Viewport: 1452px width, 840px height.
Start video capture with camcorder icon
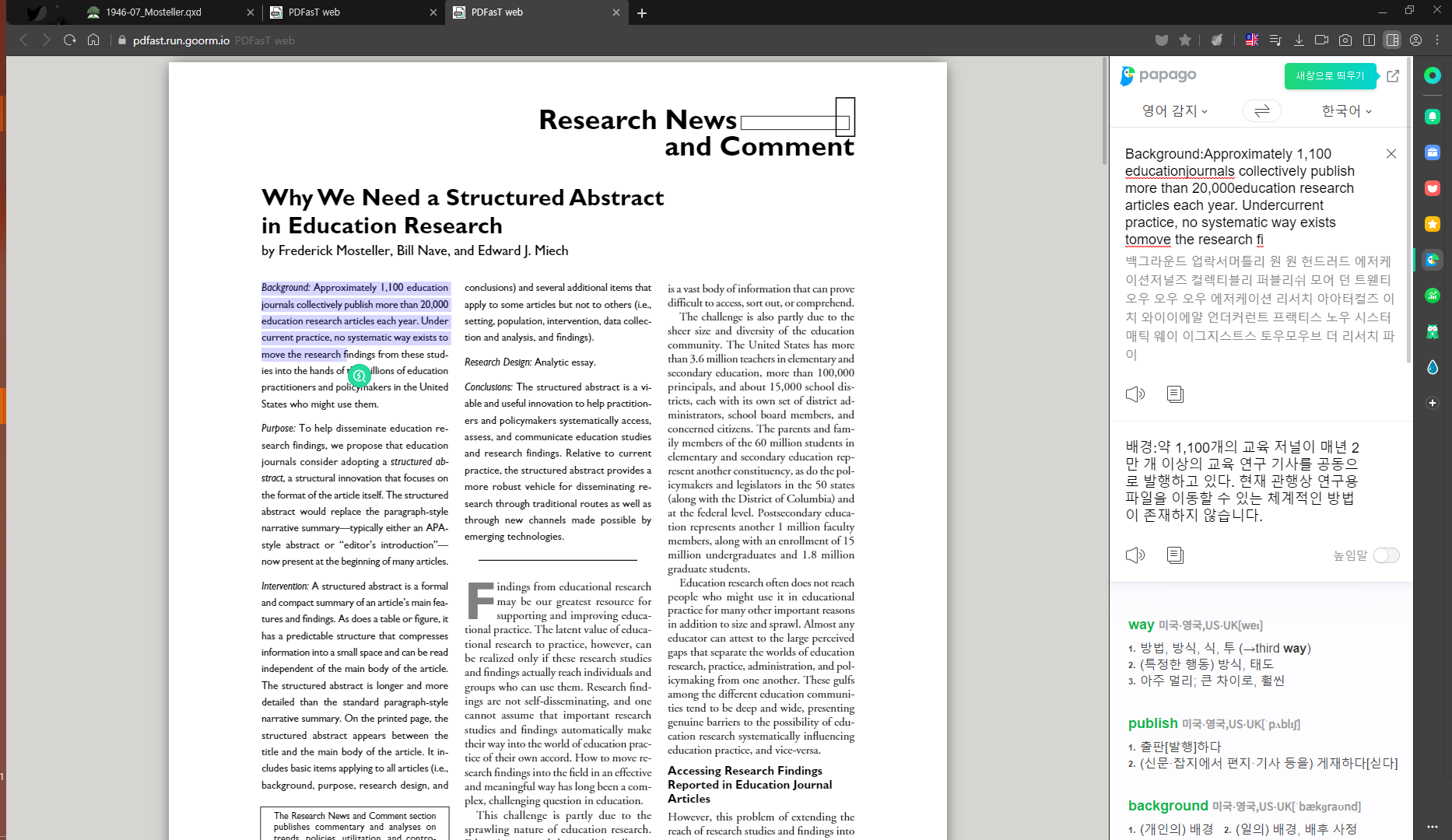pos(1322,40)
